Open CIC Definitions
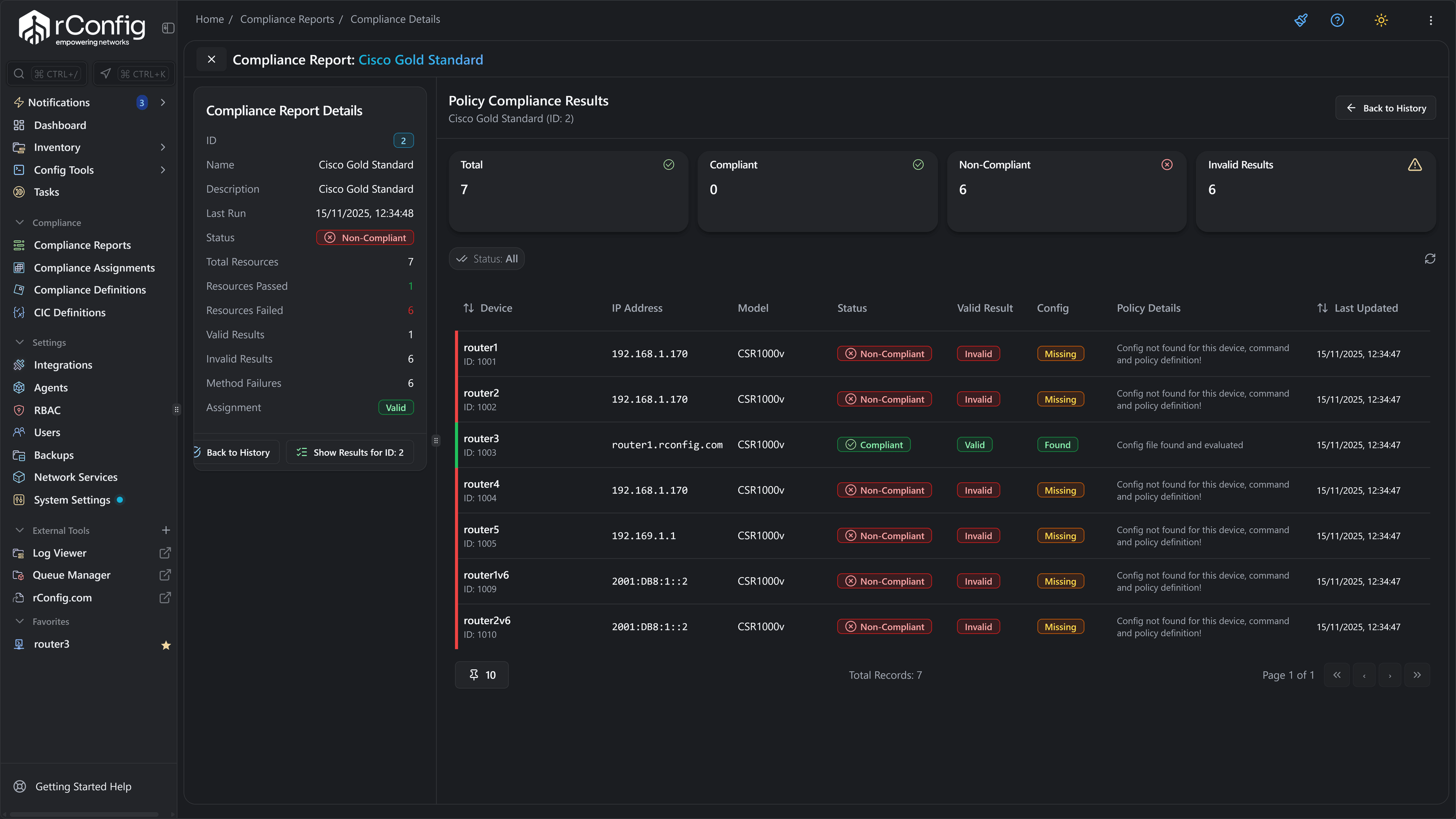 [x=70, y=312]
